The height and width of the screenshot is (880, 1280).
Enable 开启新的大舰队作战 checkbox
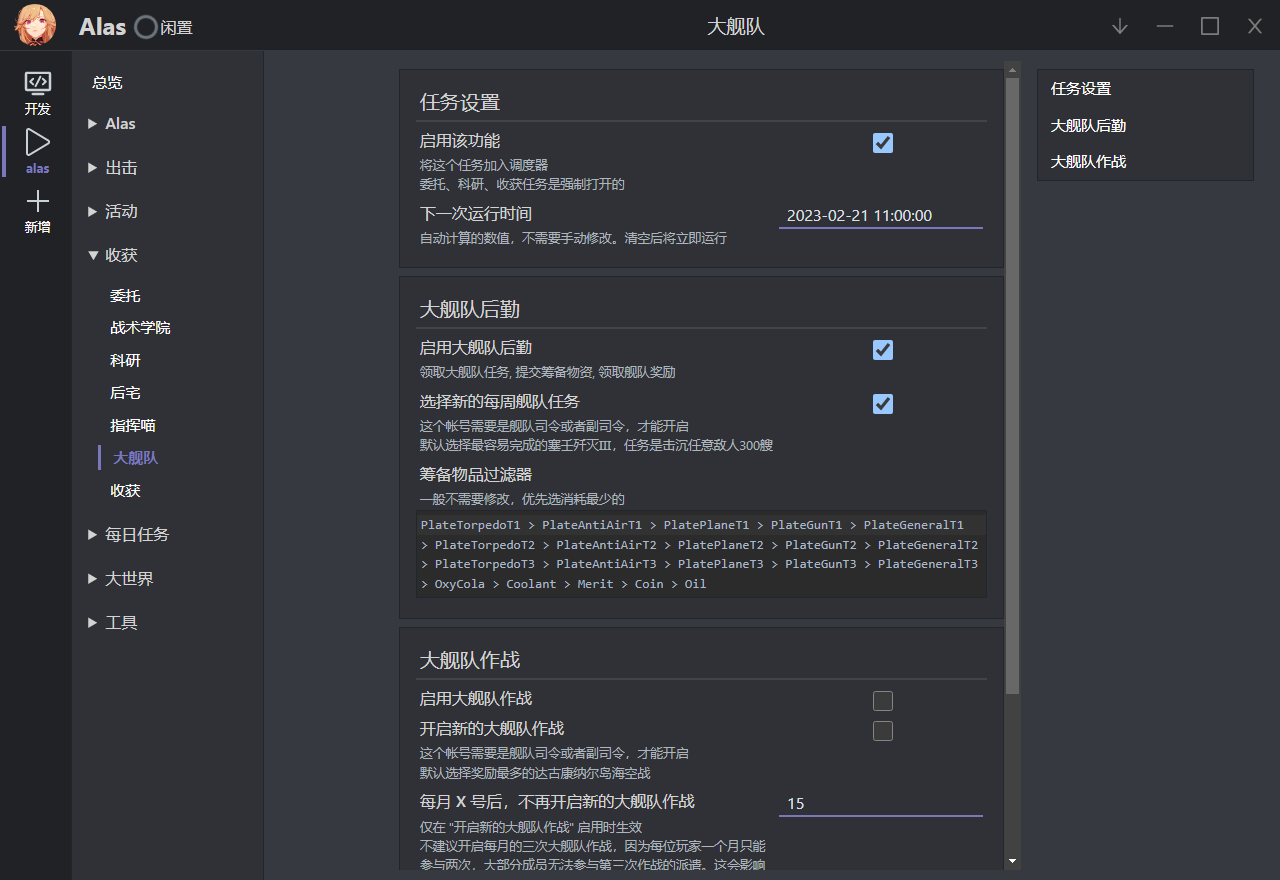883,731
